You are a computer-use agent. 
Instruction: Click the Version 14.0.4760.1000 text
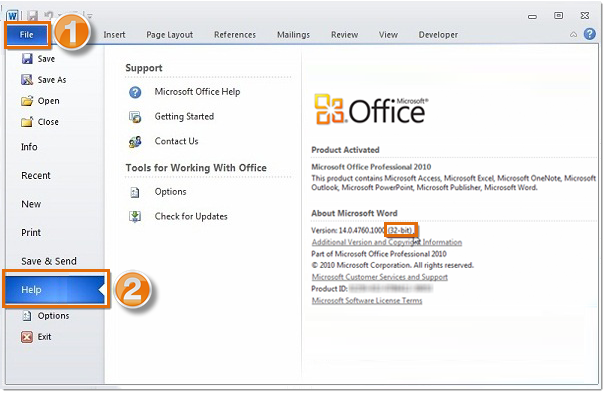pyautogui.click(x=348, y=231)
